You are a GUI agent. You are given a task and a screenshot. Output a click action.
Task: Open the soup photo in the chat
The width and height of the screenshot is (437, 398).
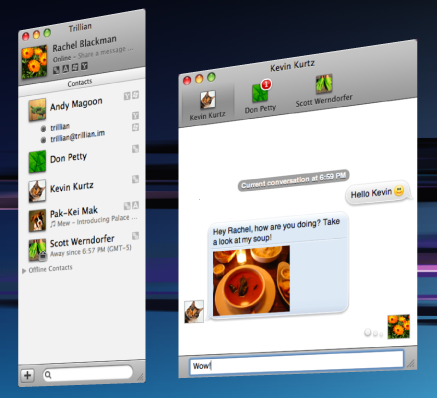click(x=251, y=280)
